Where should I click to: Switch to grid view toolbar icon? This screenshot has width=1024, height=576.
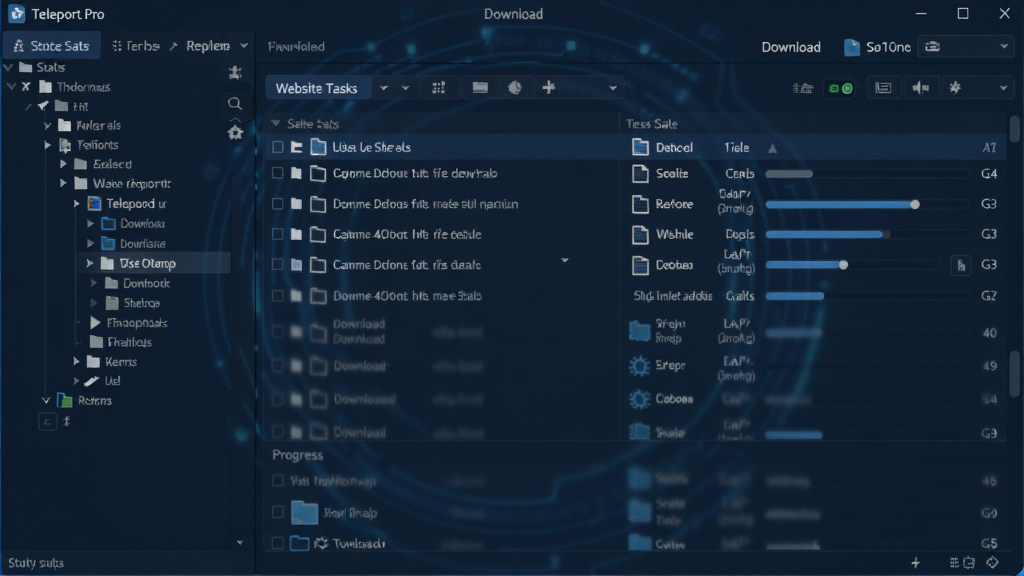[438, 88]
